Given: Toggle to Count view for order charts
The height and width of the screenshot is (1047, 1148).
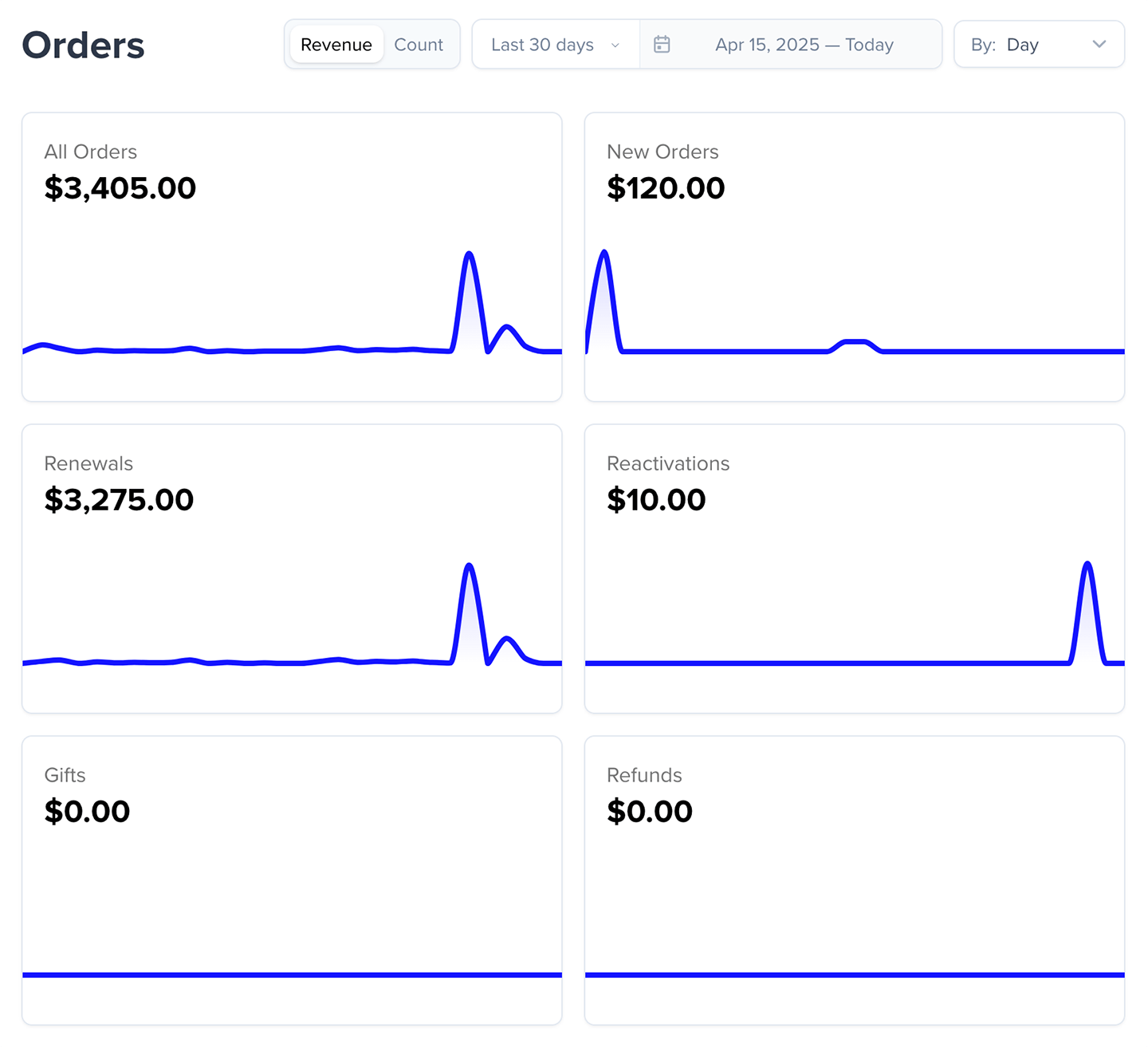Looking at the screenshot, I should (419, 45).
